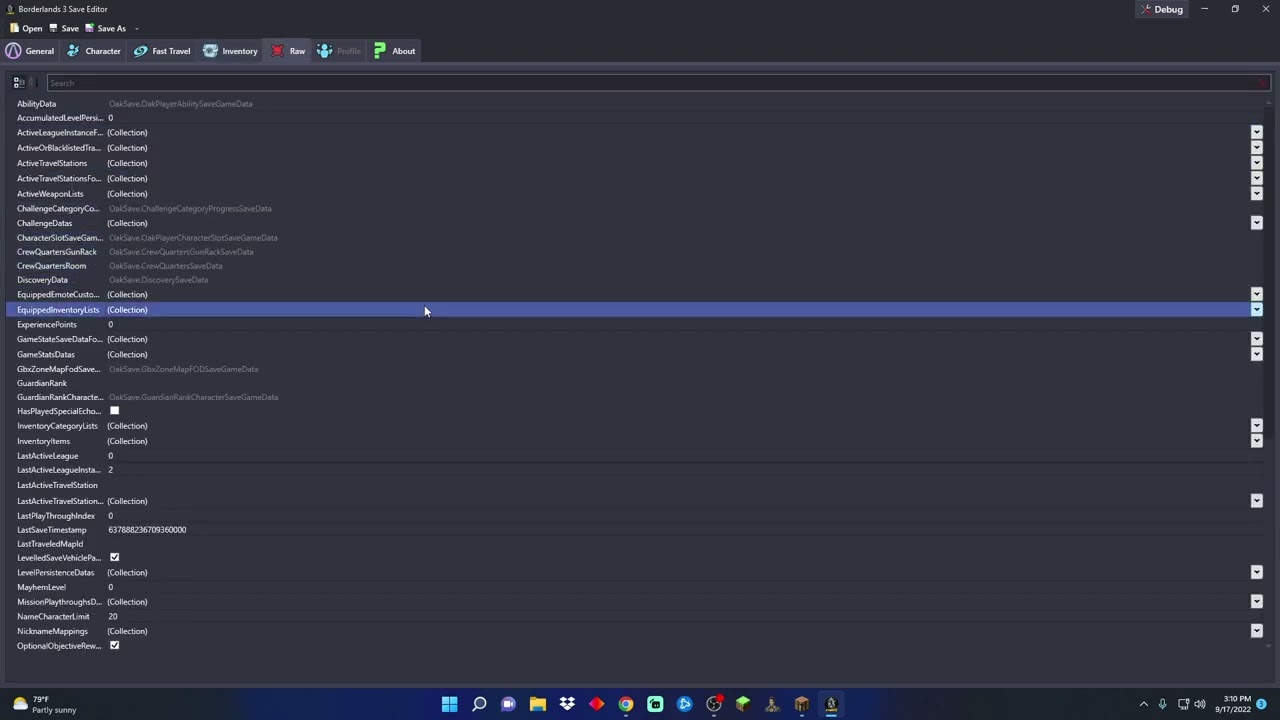Open InventoryItems collection dropdown
Screen dimensions: 1280x720
pyautogui.click(x=1256, y=441)
